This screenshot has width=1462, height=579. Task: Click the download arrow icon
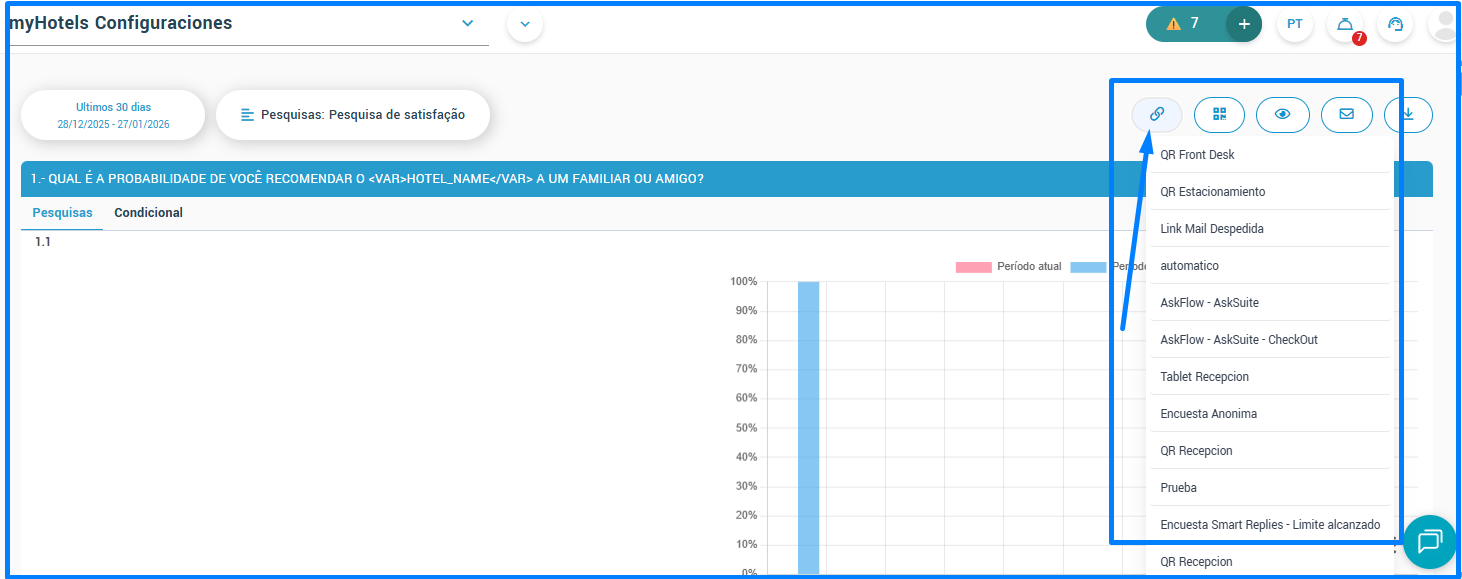click(x=1408, y=114)
